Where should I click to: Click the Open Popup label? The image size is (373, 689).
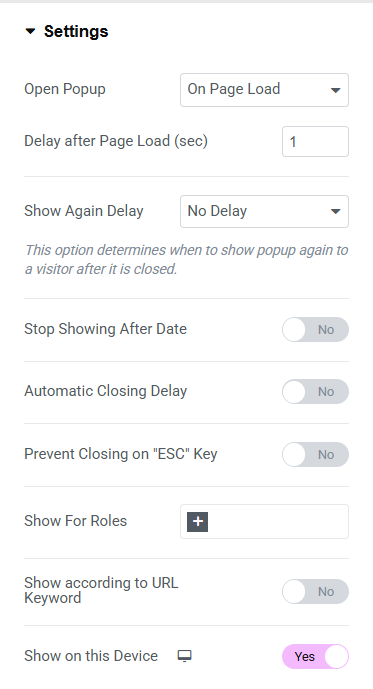coord(65,89)
